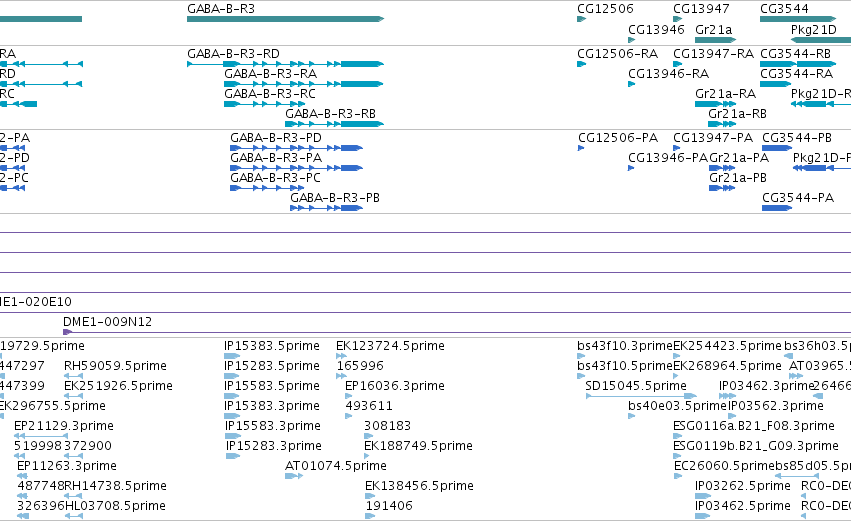Select transcript CG3544-RB
Viewport: 851px width, 521px height.
[796, 54]
